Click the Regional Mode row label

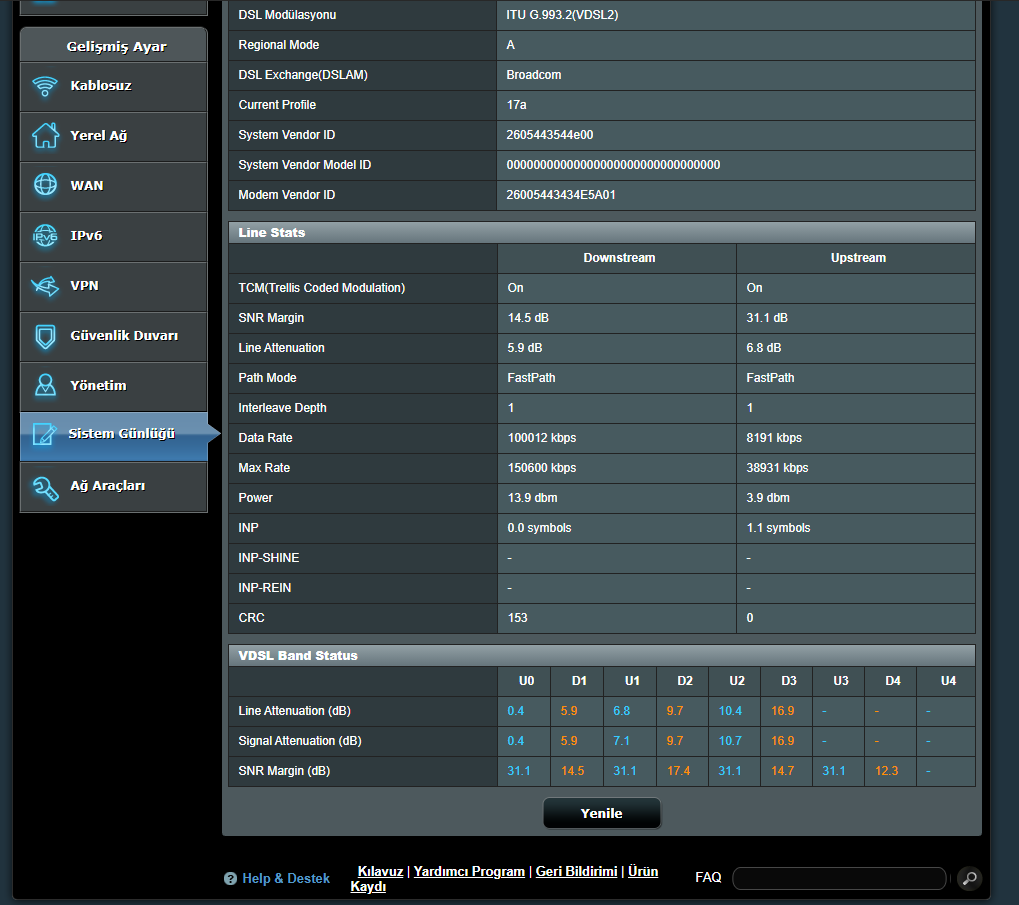tap(279, 45)
